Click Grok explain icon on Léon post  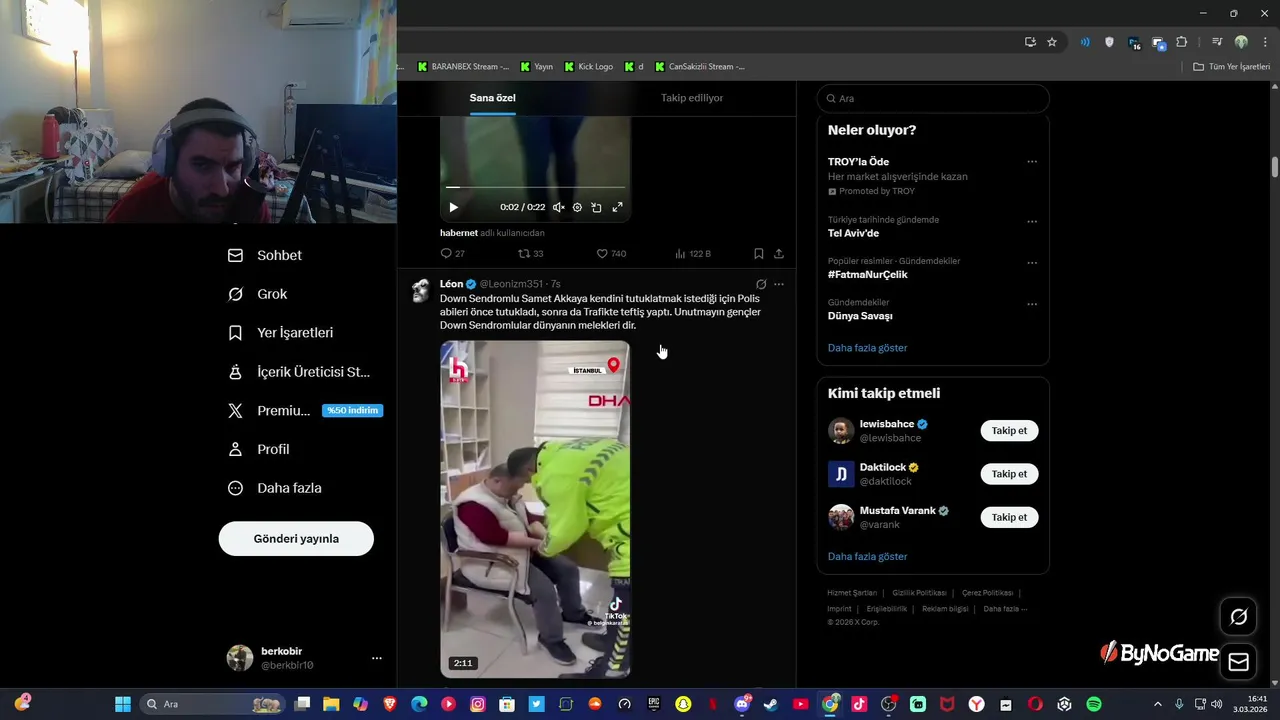761,284
